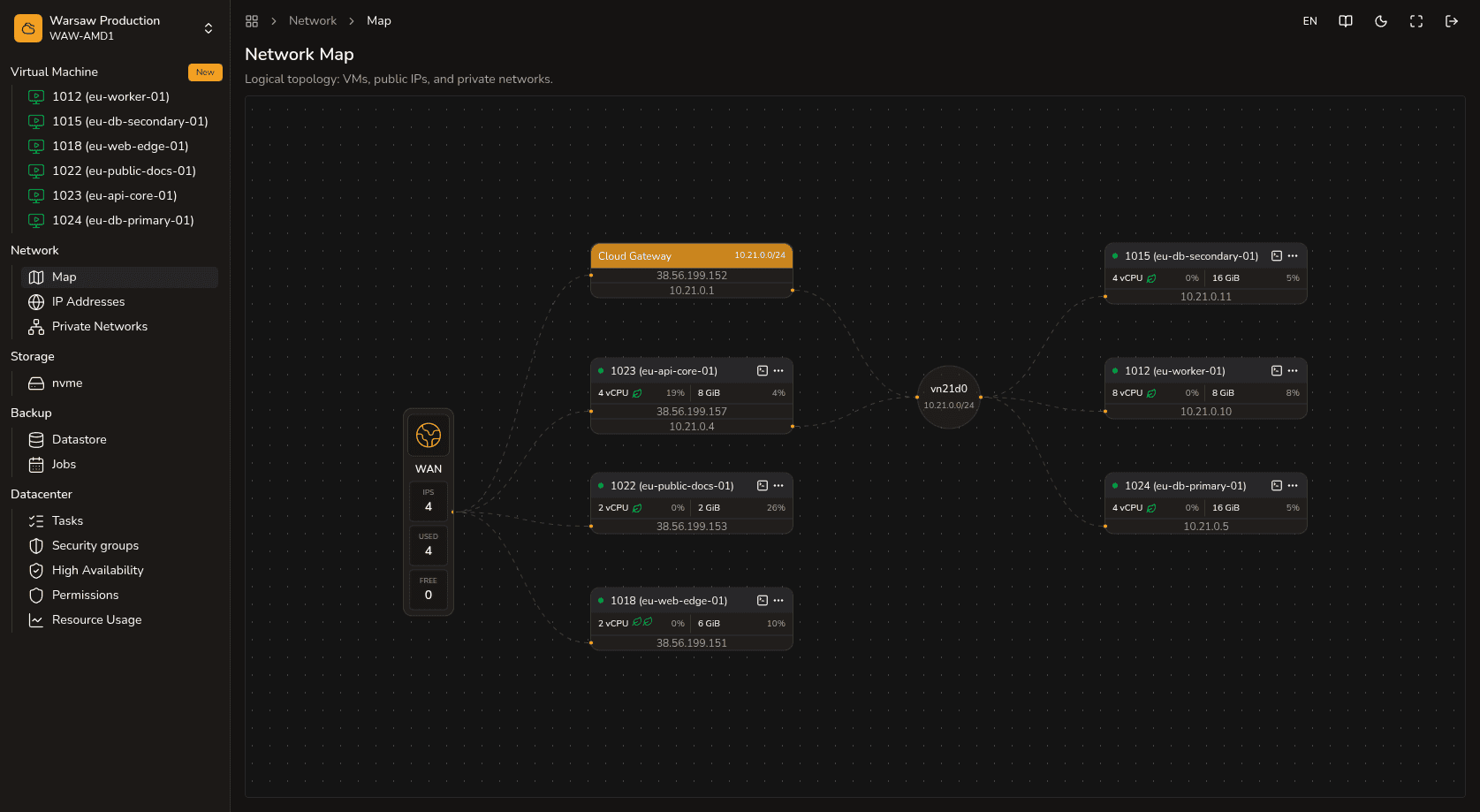The width and height of the screenshot is (1480, 812).
Task: Select the vn21d0 private network node
Action: tap(949, 397)
